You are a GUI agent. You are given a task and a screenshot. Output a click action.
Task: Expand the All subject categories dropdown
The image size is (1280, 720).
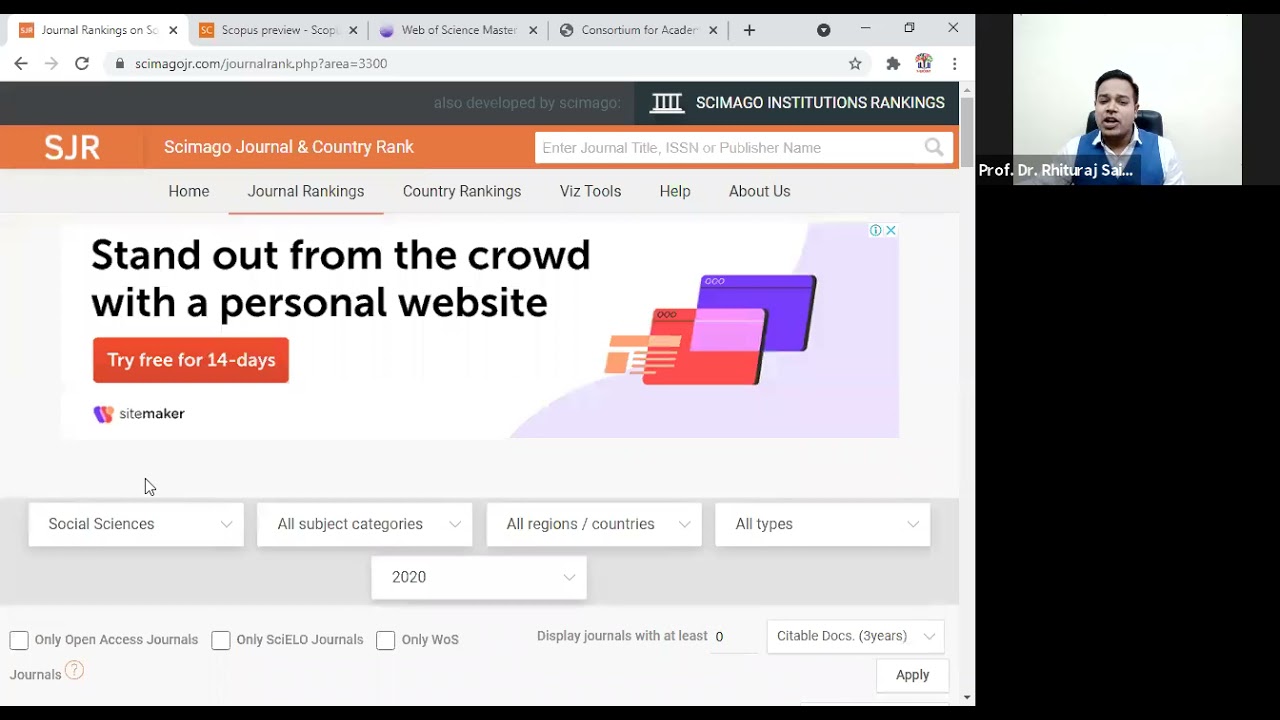(x=365, y=524)
